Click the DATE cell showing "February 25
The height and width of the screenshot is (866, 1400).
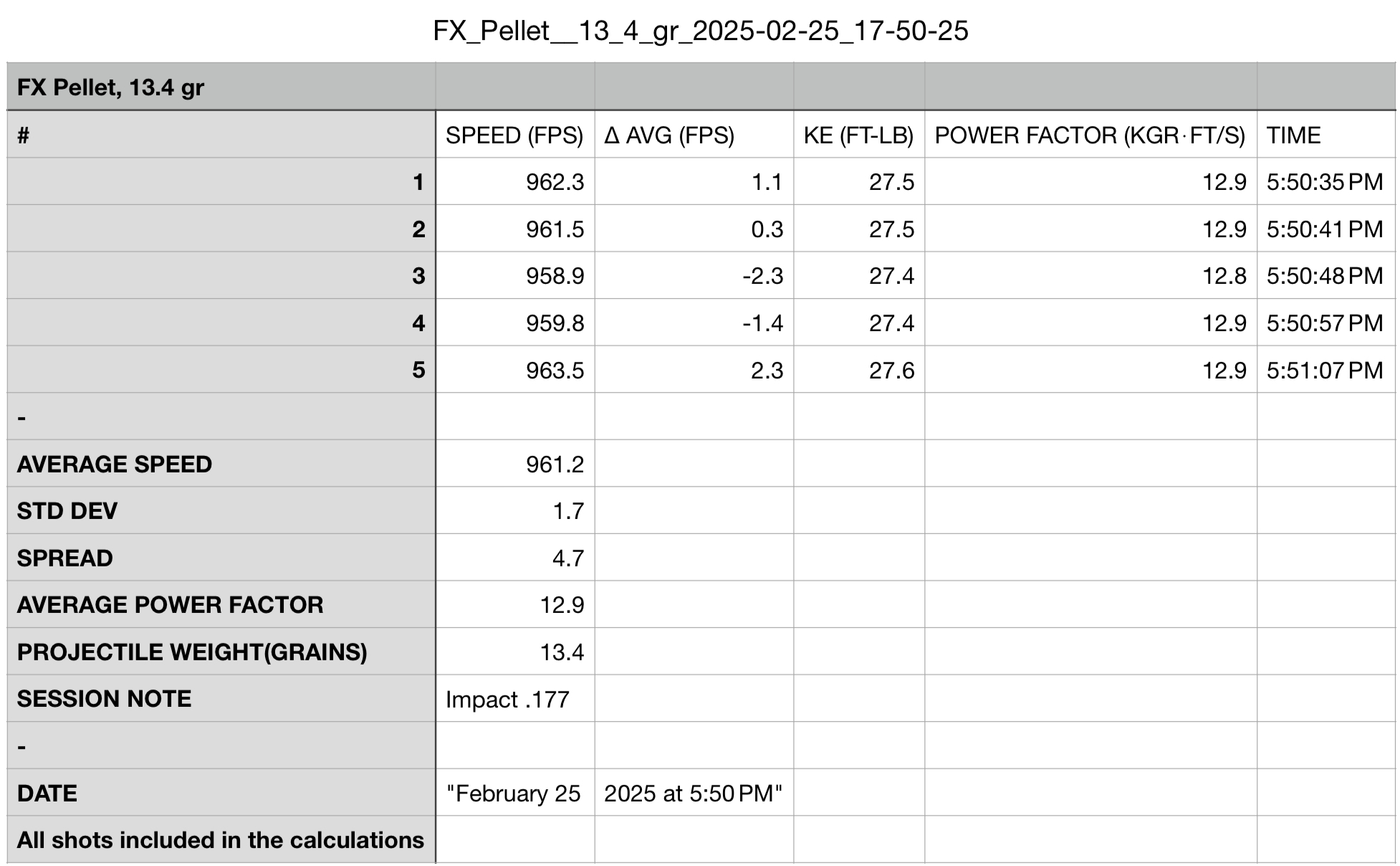pyautogui.click(x=514, y=793)
